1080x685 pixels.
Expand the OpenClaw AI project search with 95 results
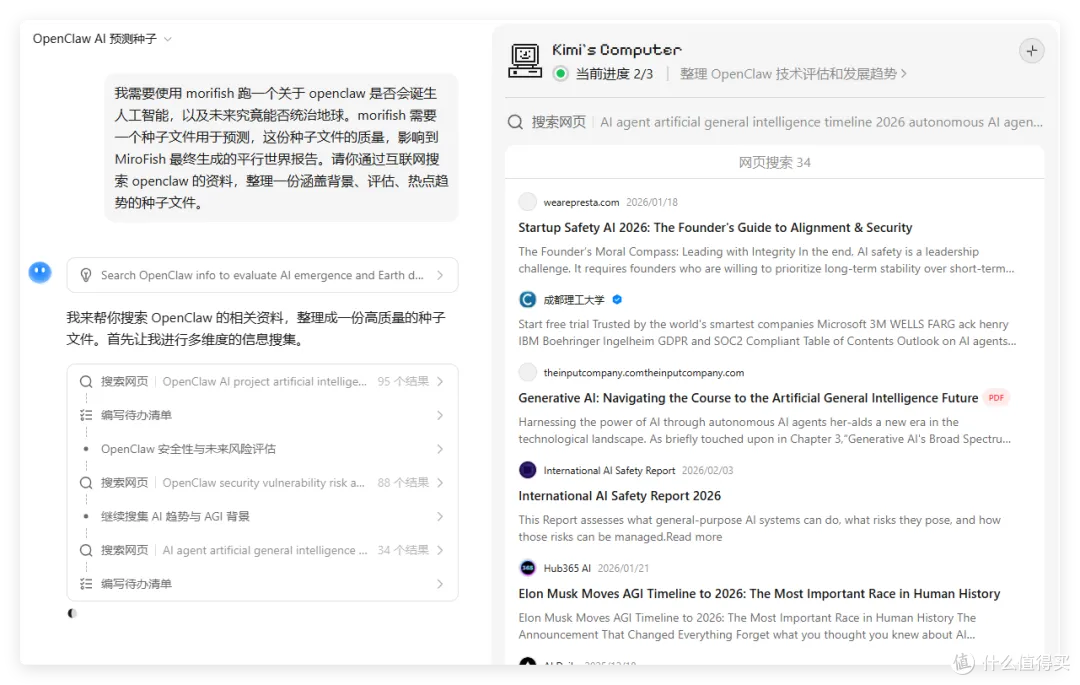point(262,381)
